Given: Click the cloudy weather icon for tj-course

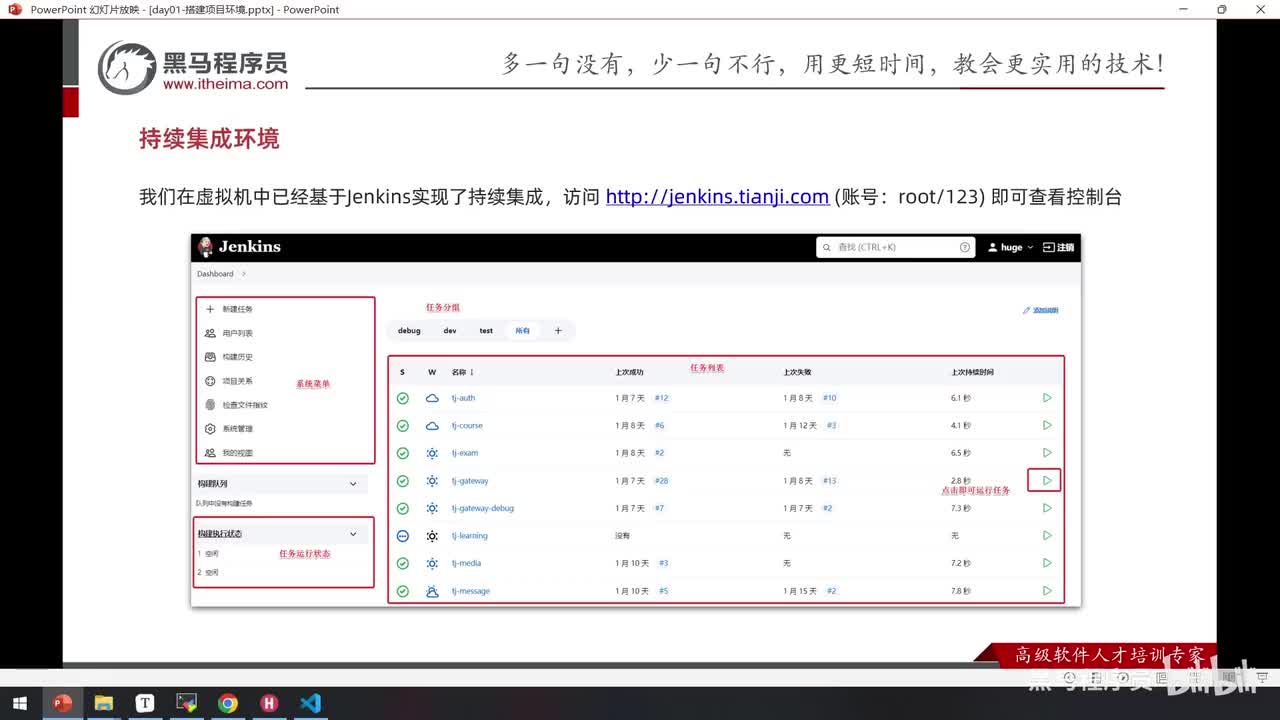Looking at the screenshot, I should coord(432,426).
